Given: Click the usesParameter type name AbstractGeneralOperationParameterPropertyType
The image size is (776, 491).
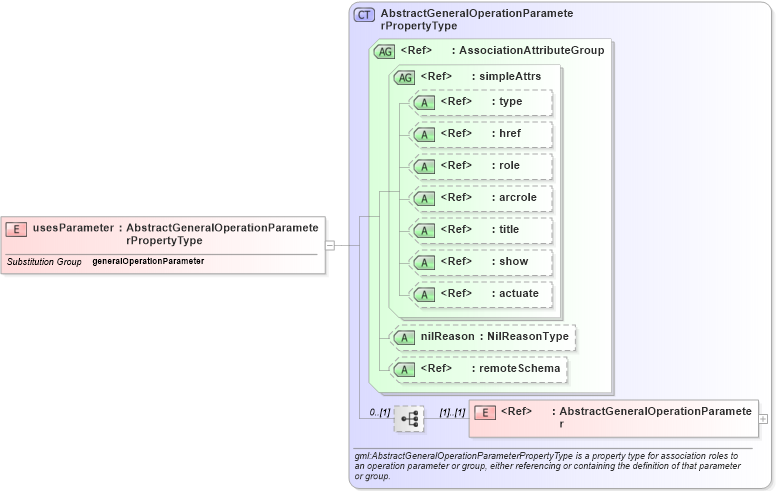Looking at the screenshot, I should 222,234.
